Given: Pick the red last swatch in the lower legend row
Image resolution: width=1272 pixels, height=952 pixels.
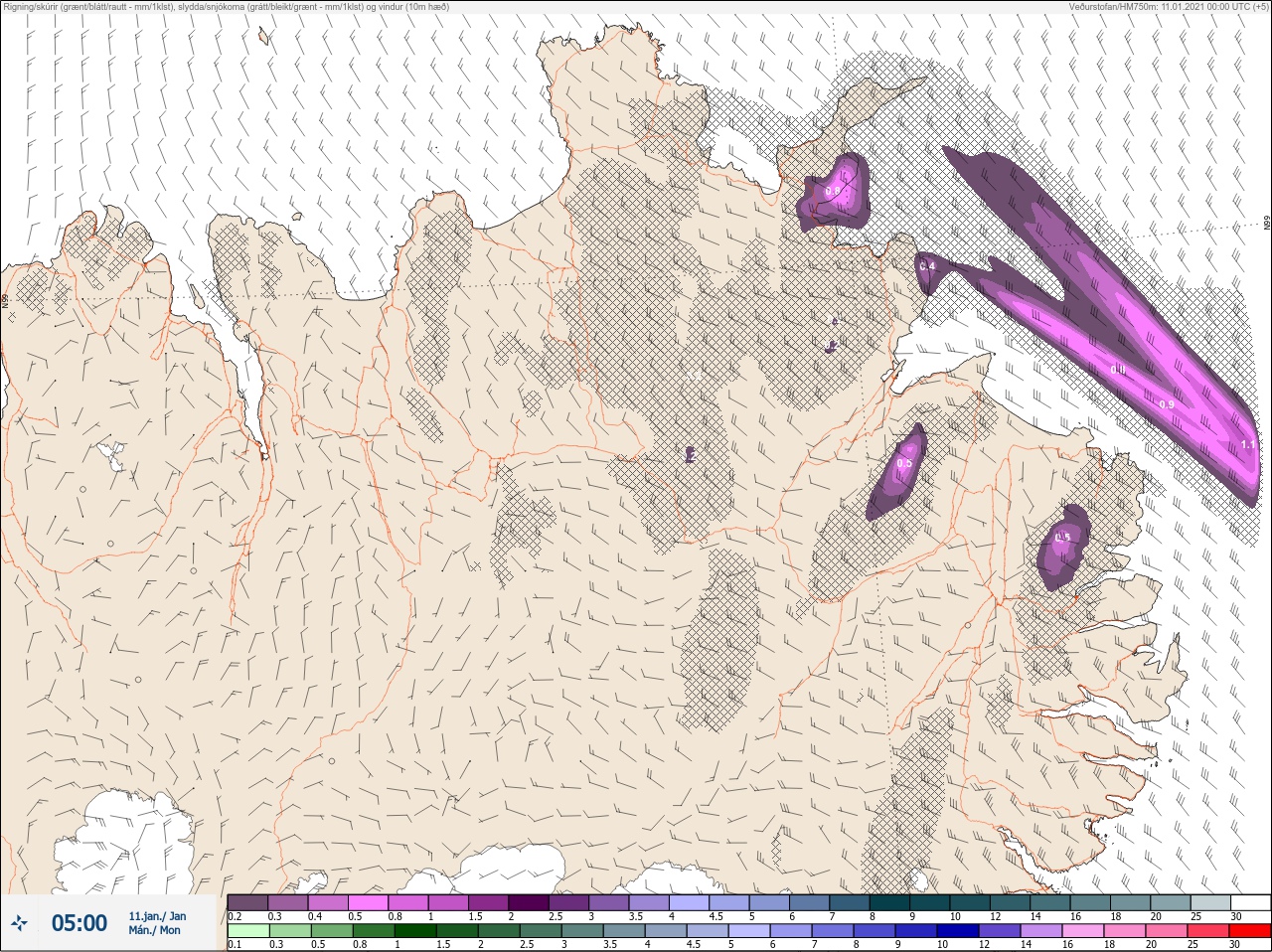Looking at the screenshot, I should pyautogui.click(x=1250, y=931).
